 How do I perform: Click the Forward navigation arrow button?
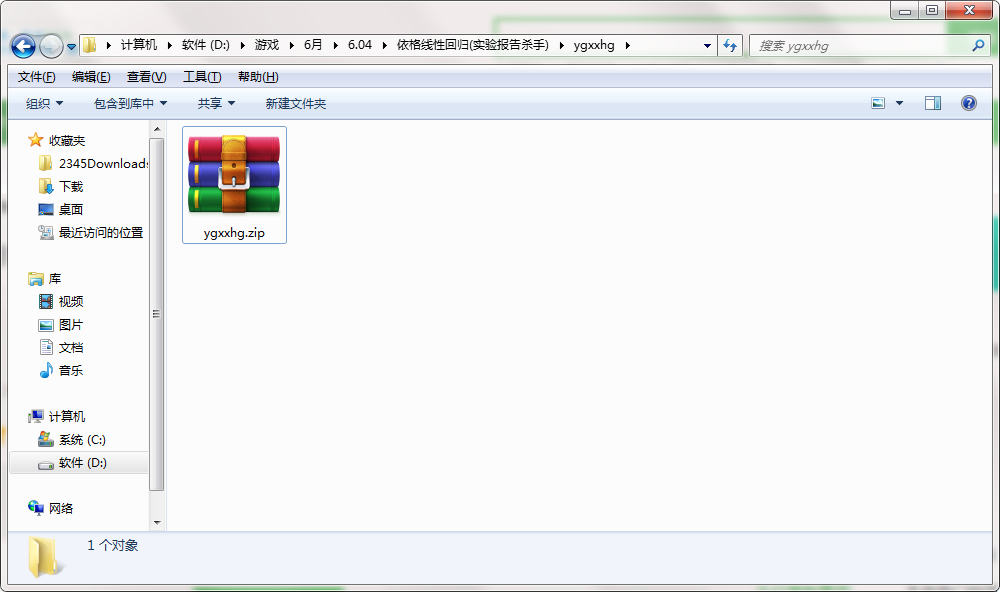[50, 46]
